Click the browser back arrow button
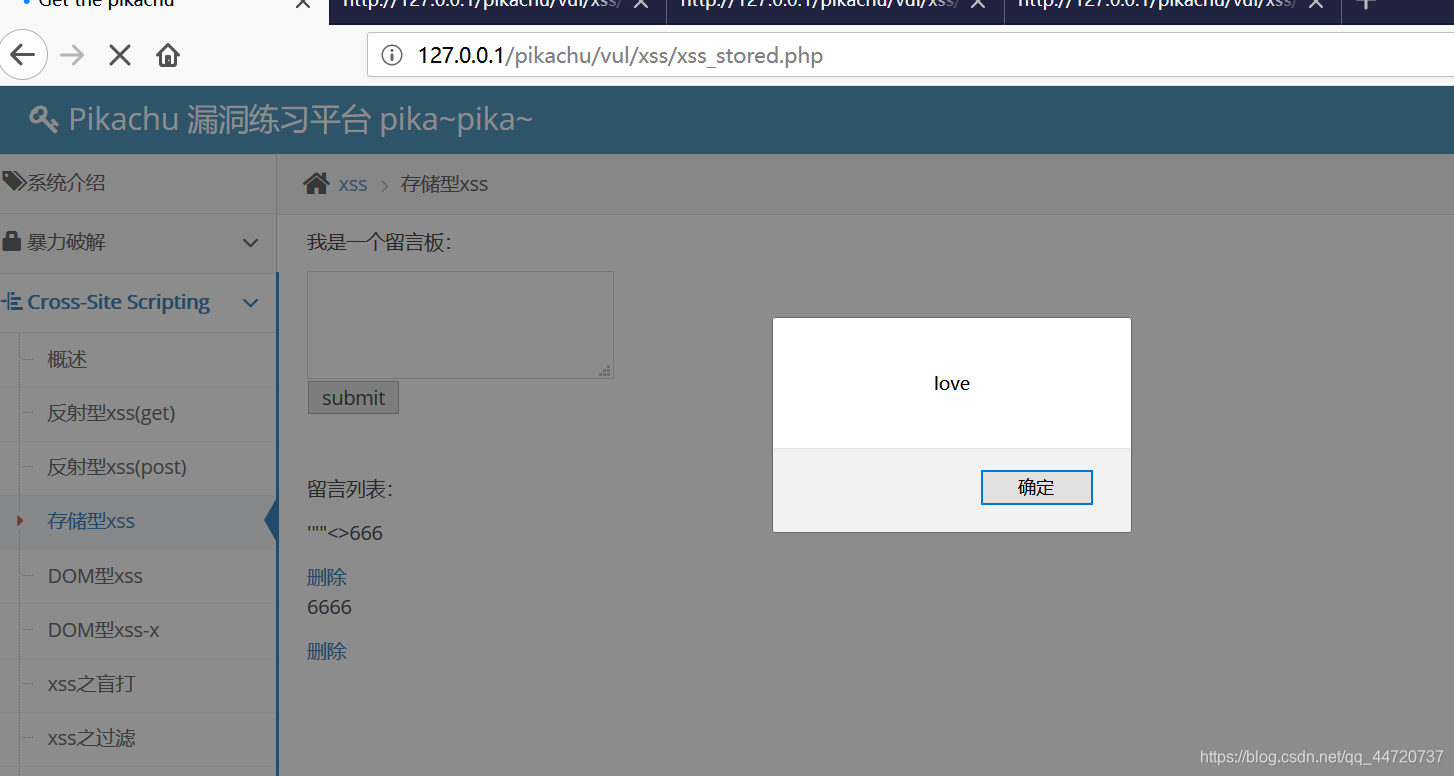Image resolution: width=1454 pixels, height=776 pixels. [x=23, y=55]
